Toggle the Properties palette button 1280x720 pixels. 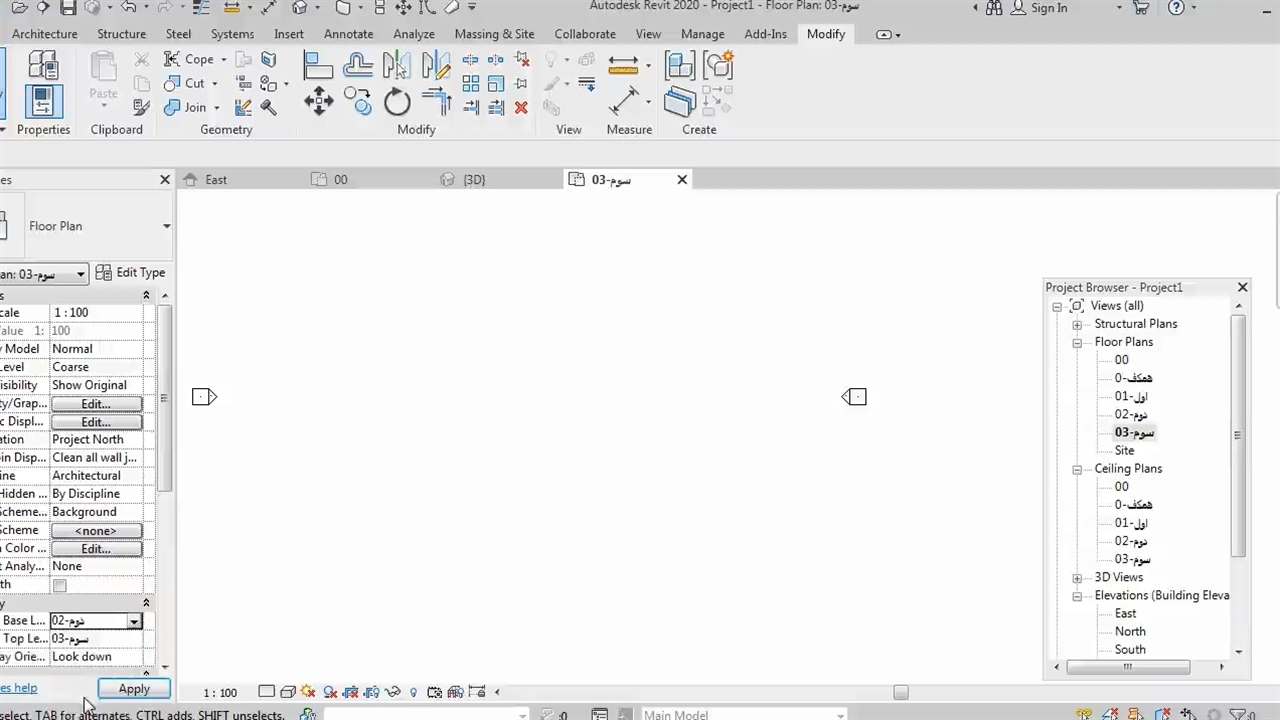43,101
